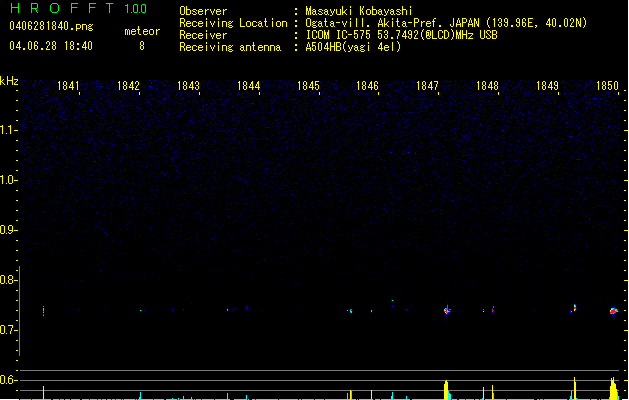
Task: Click the 1849 time axis marker
Action: pos(548,86)
